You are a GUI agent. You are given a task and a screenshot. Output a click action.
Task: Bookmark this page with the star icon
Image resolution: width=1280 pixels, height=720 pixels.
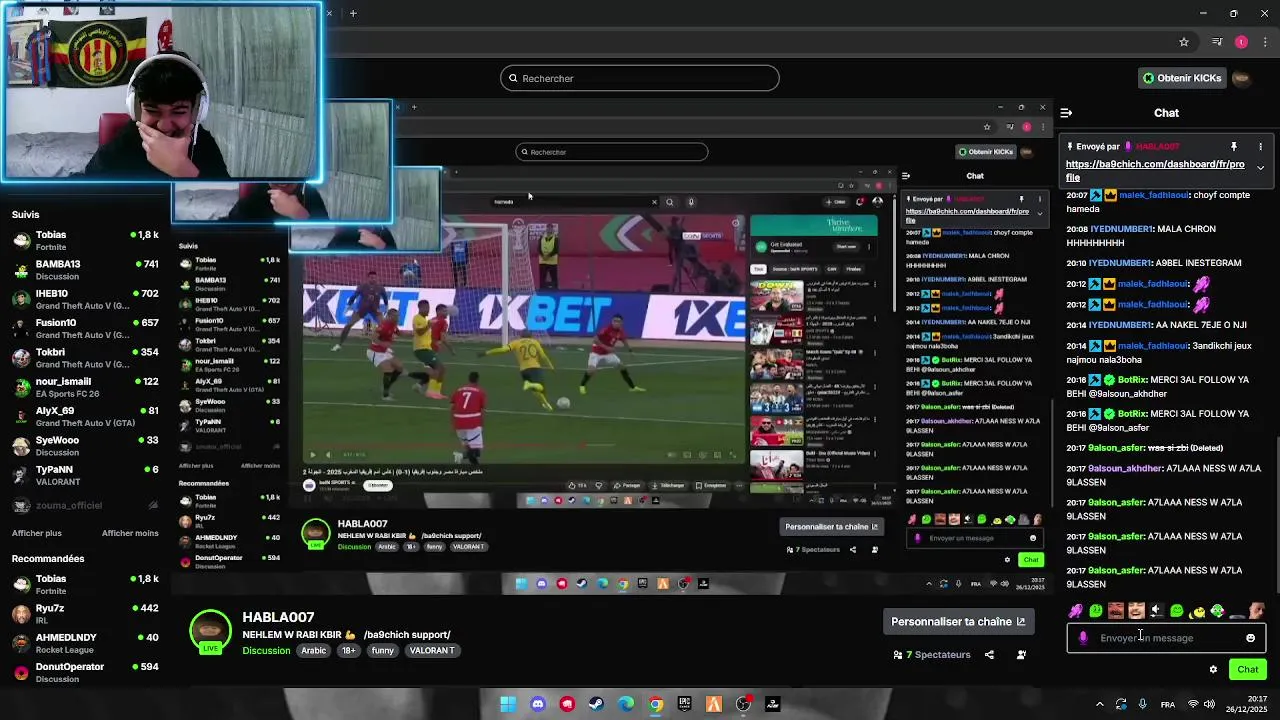(x=1184, y=42)
